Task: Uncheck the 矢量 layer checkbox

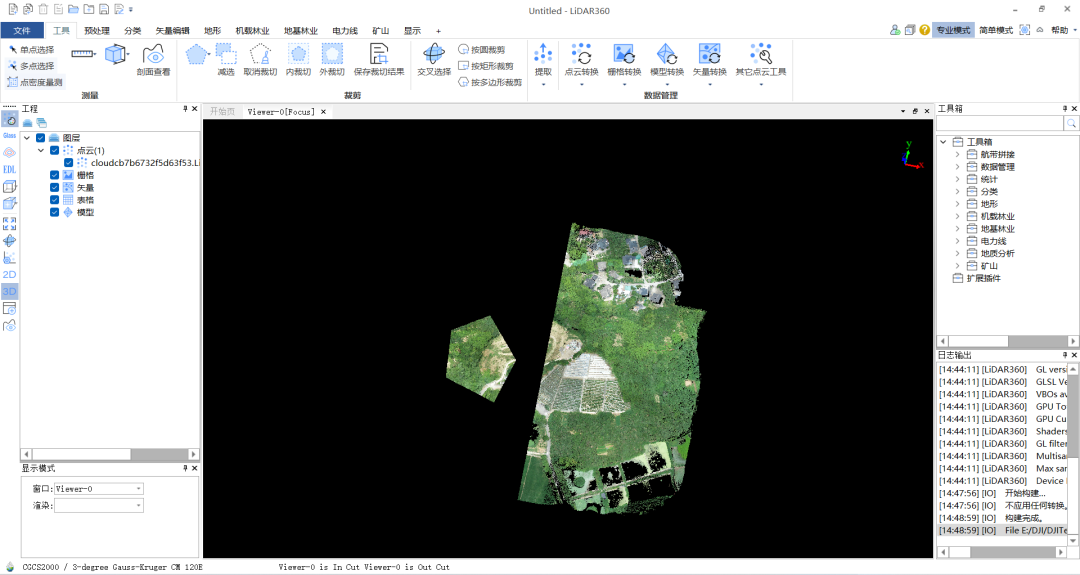Action: tap(54, 187)
